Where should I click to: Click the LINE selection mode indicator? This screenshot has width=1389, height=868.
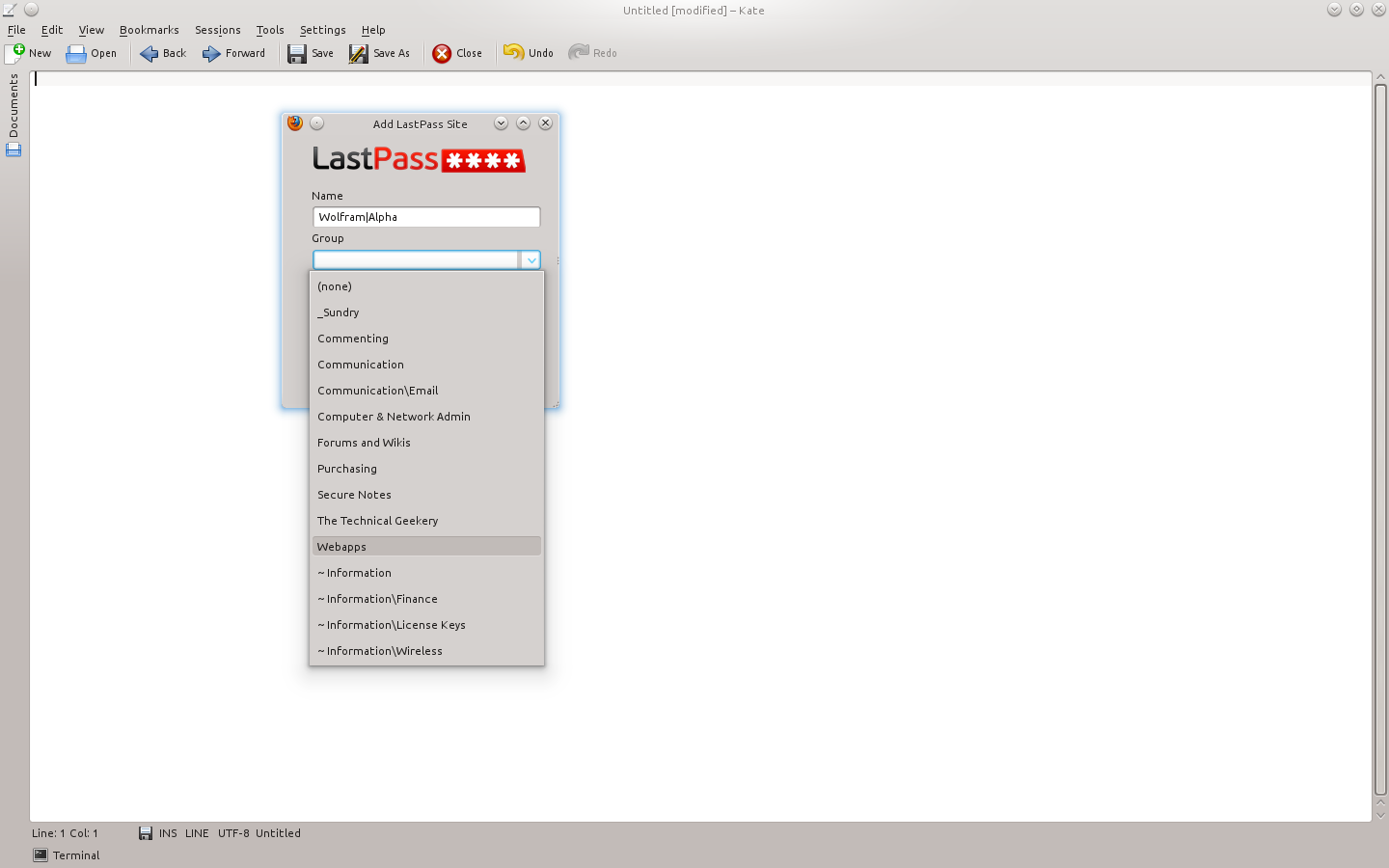(197, 833)
